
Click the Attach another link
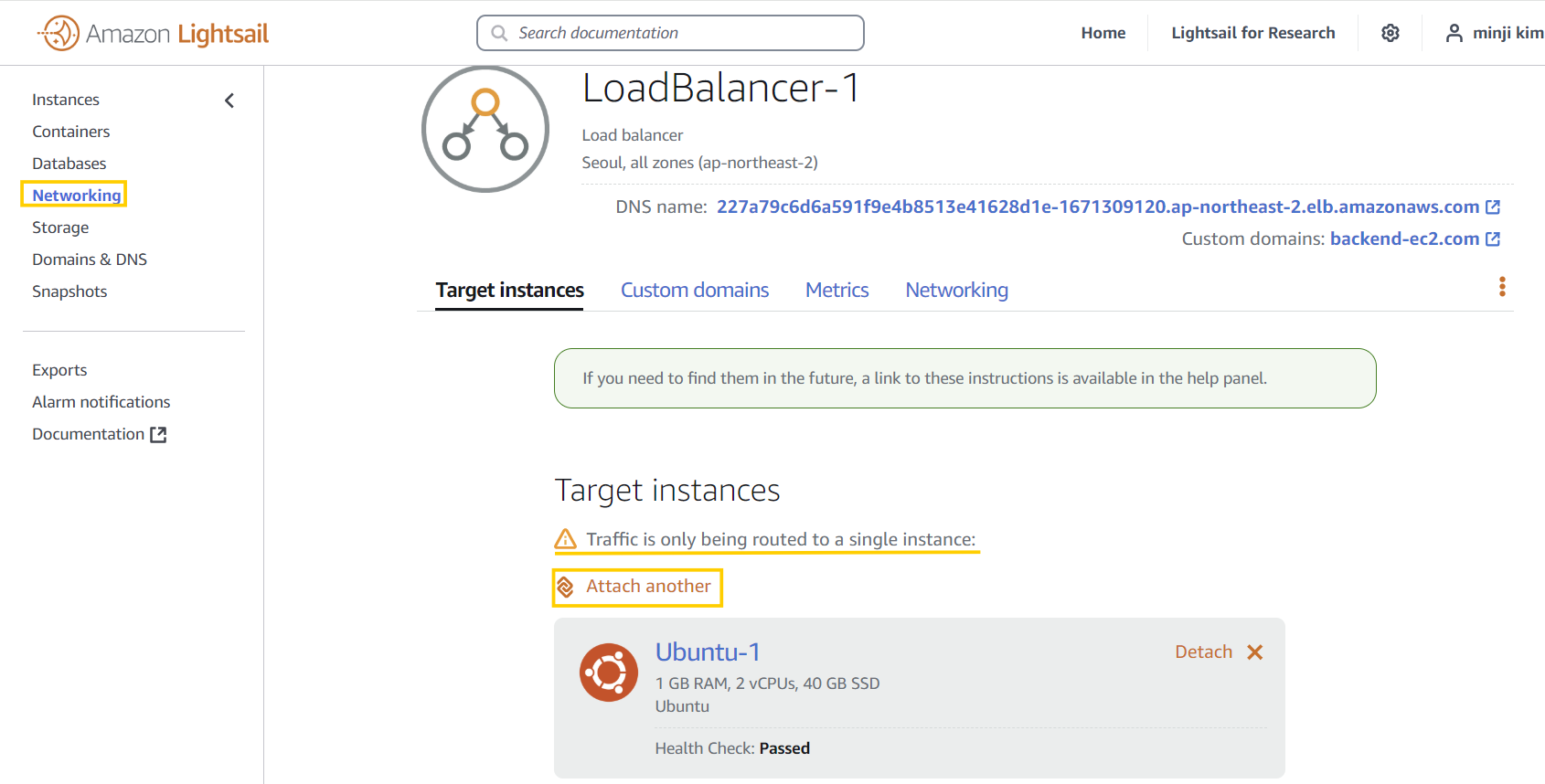tap(648, 587)
